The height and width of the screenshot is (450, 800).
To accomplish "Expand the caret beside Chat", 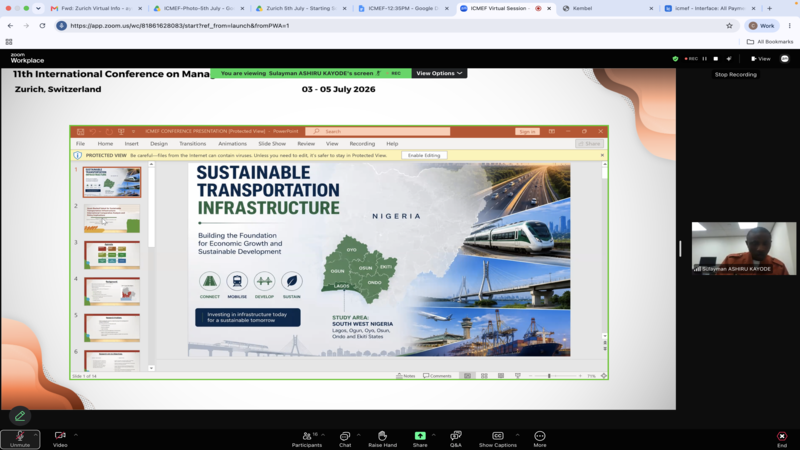I will pyautogui.click(x=359, y=435).
